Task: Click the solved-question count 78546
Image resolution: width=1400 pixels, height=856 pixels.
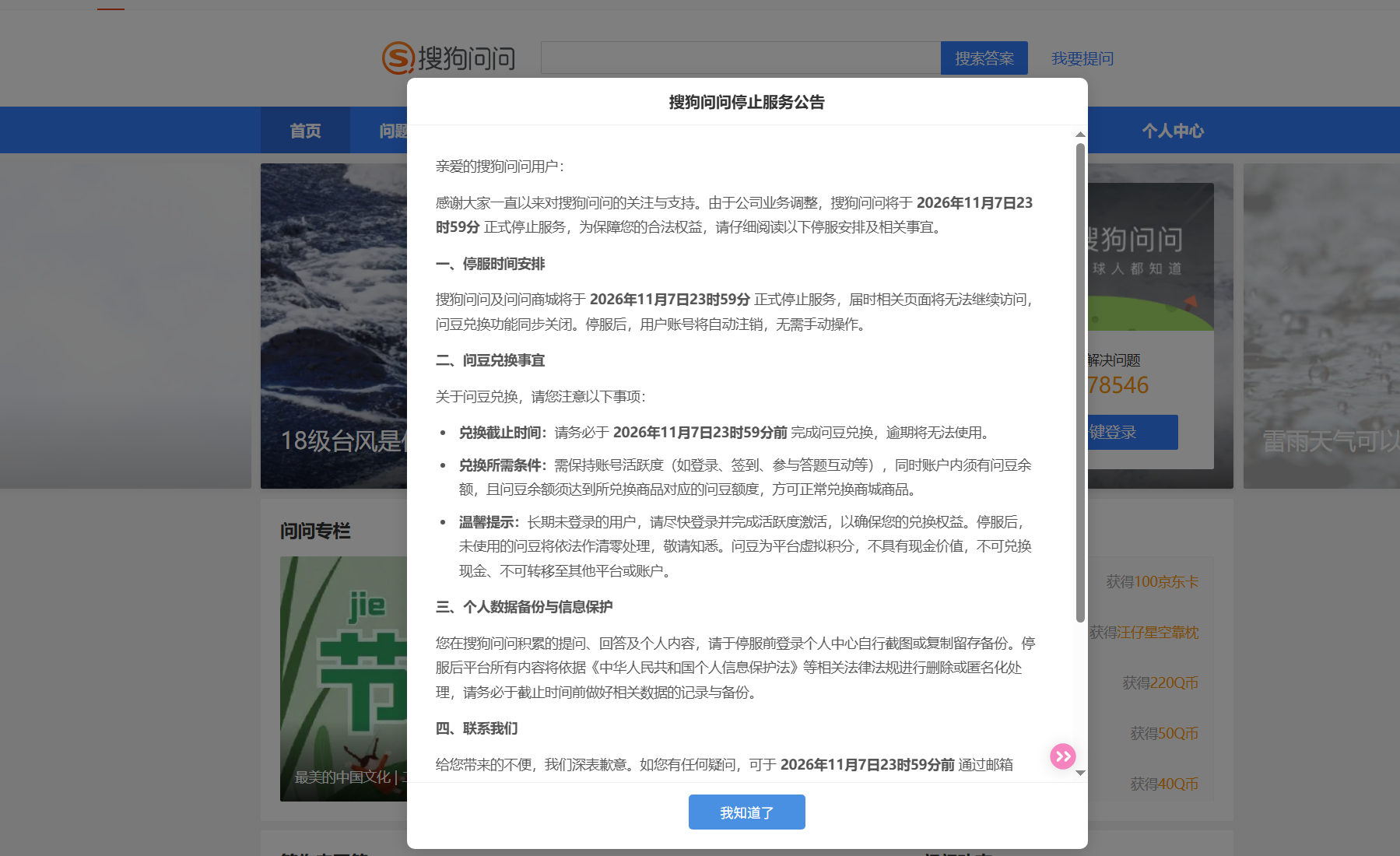Action: (1118, 385)
